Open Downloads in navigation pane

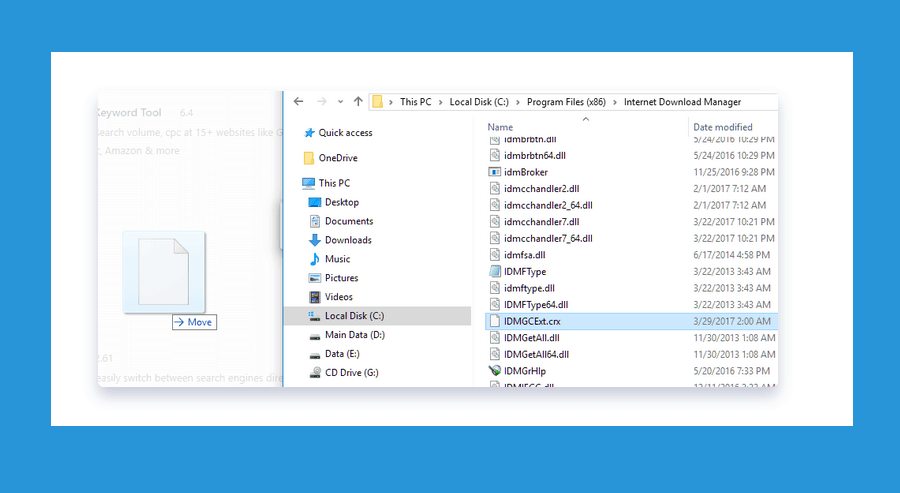coord(348,240)
